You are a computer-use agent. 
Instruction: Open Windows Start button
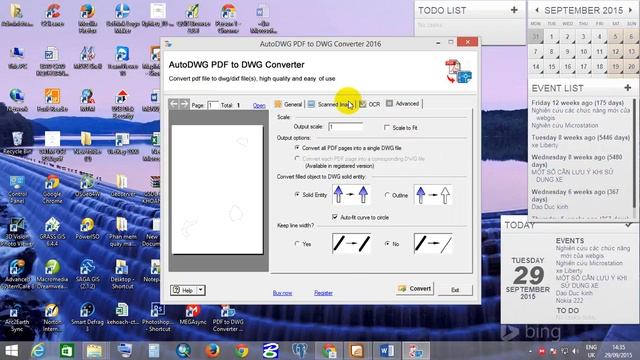coord(11,351)
